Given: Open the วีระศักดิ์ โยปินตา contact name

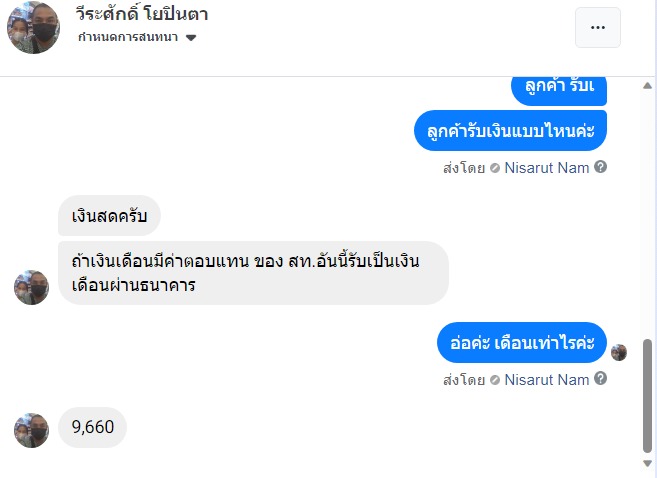Looking at the screenshot, I should [141, 14].
